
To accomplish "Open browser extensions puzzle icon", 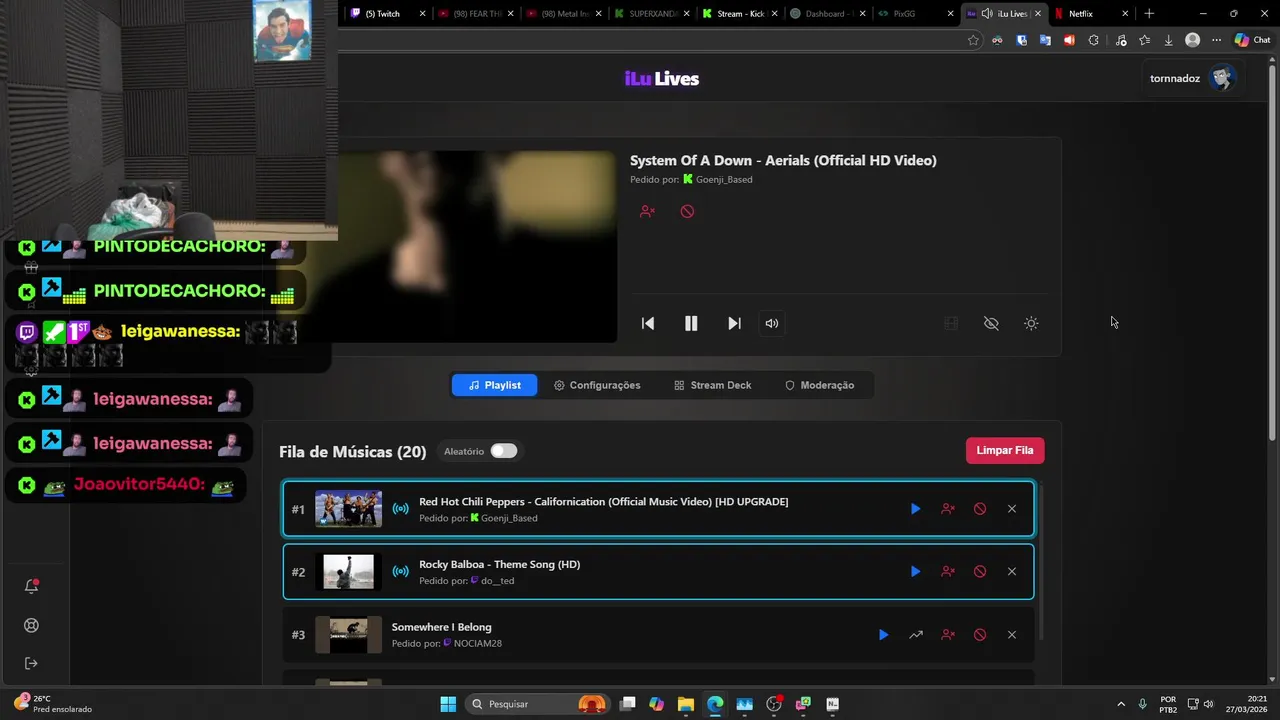I will pos(1093,40).
